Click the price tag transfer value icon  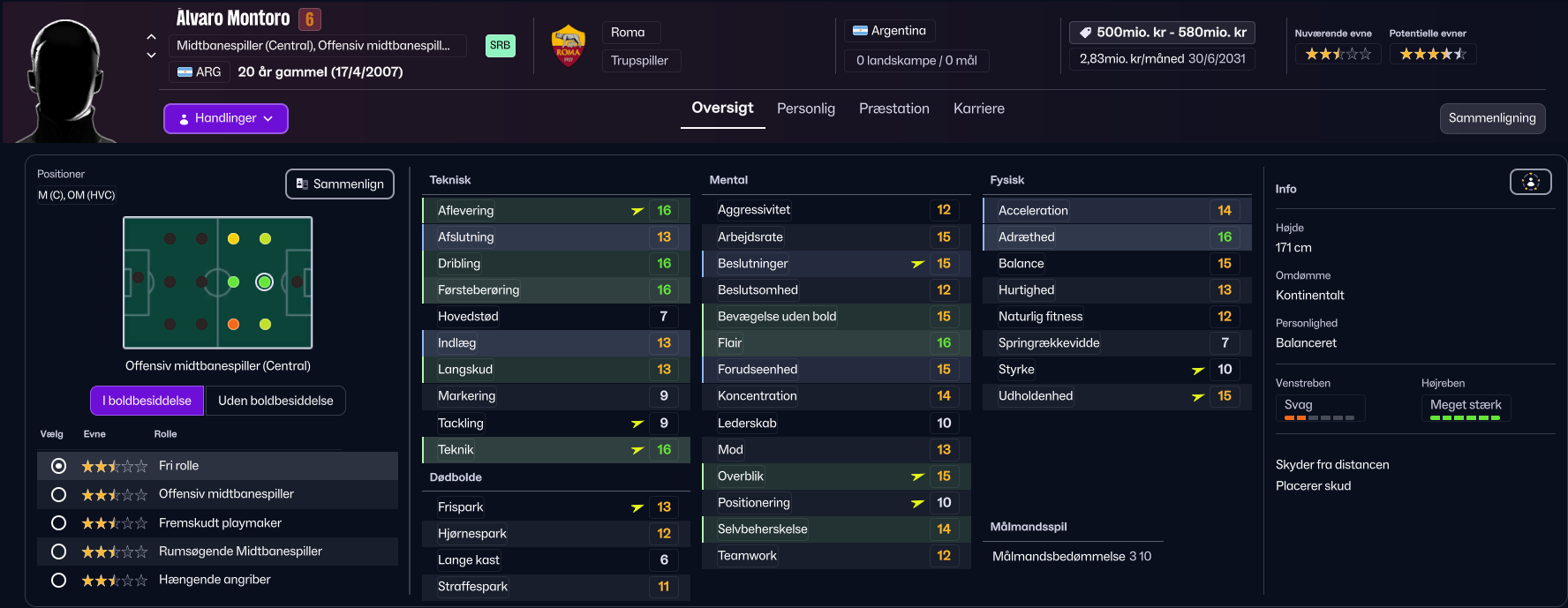1085,33
